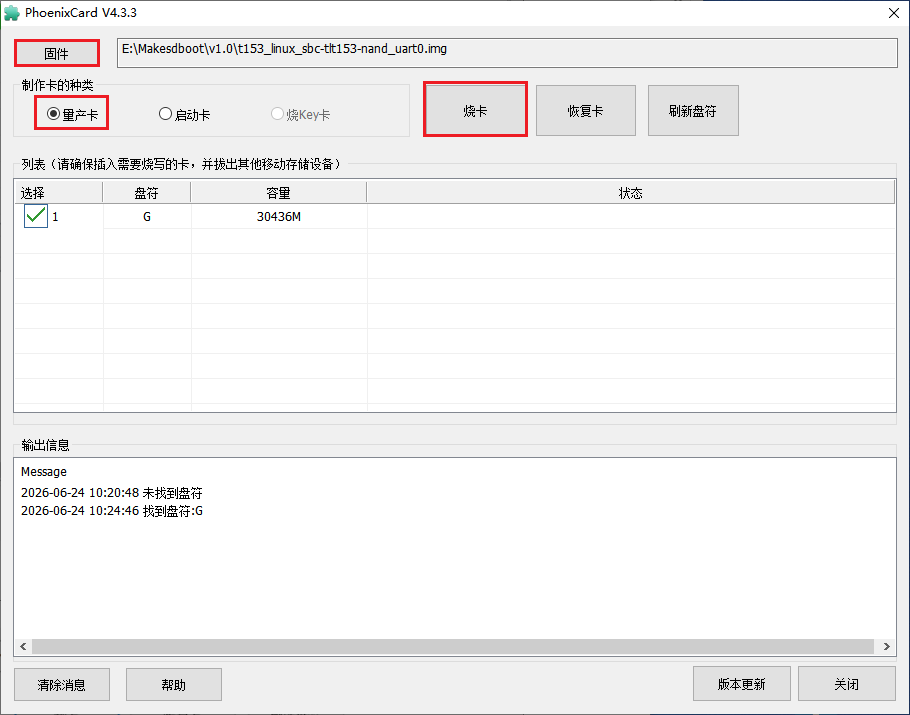The height and width of the screenshot is (715, 910).
Task: Click the firmware image path field
Action: pos(507,53)
